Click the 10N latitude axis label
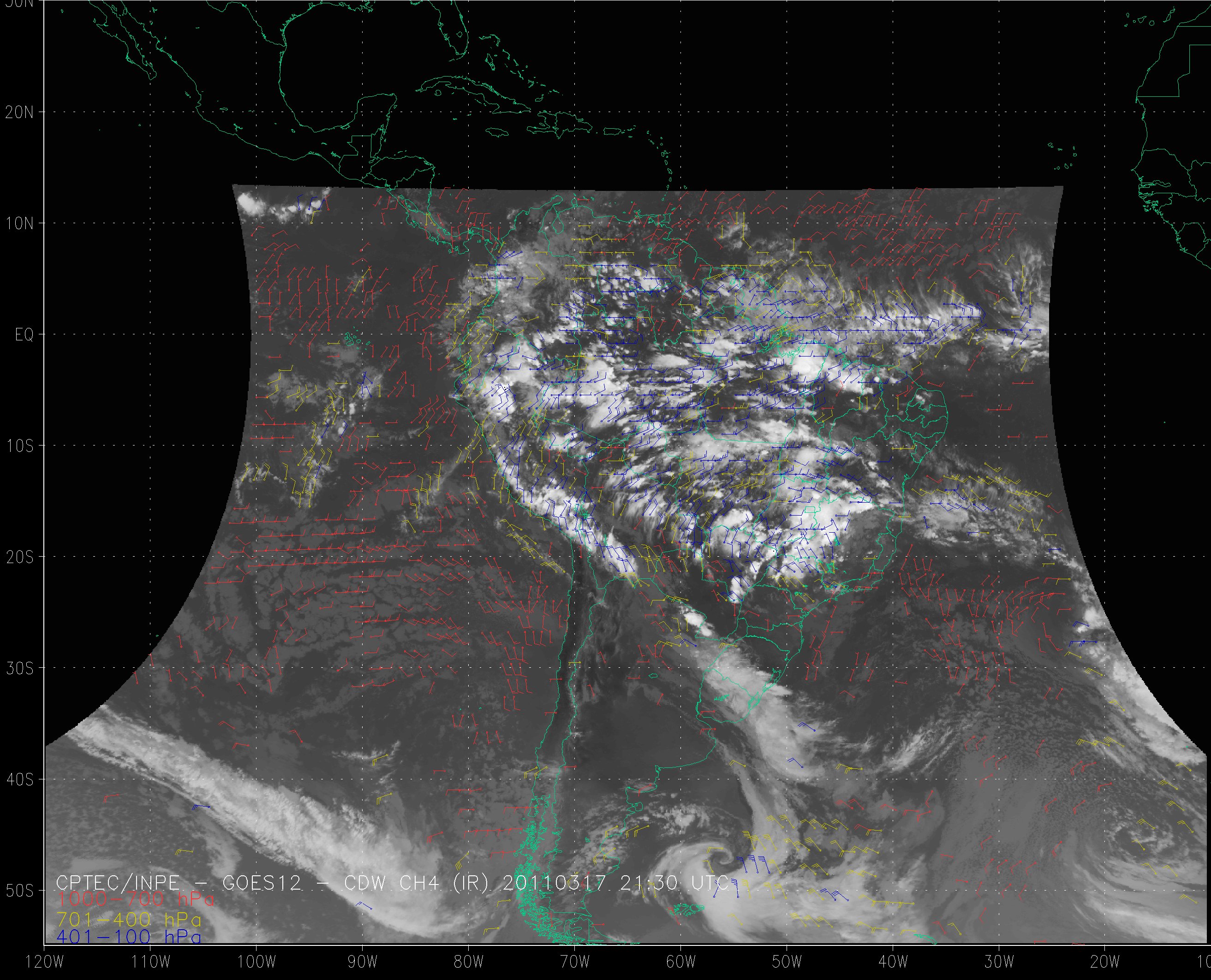The width and height of the screenshot is (1211, 980). (x=20, y=224)
